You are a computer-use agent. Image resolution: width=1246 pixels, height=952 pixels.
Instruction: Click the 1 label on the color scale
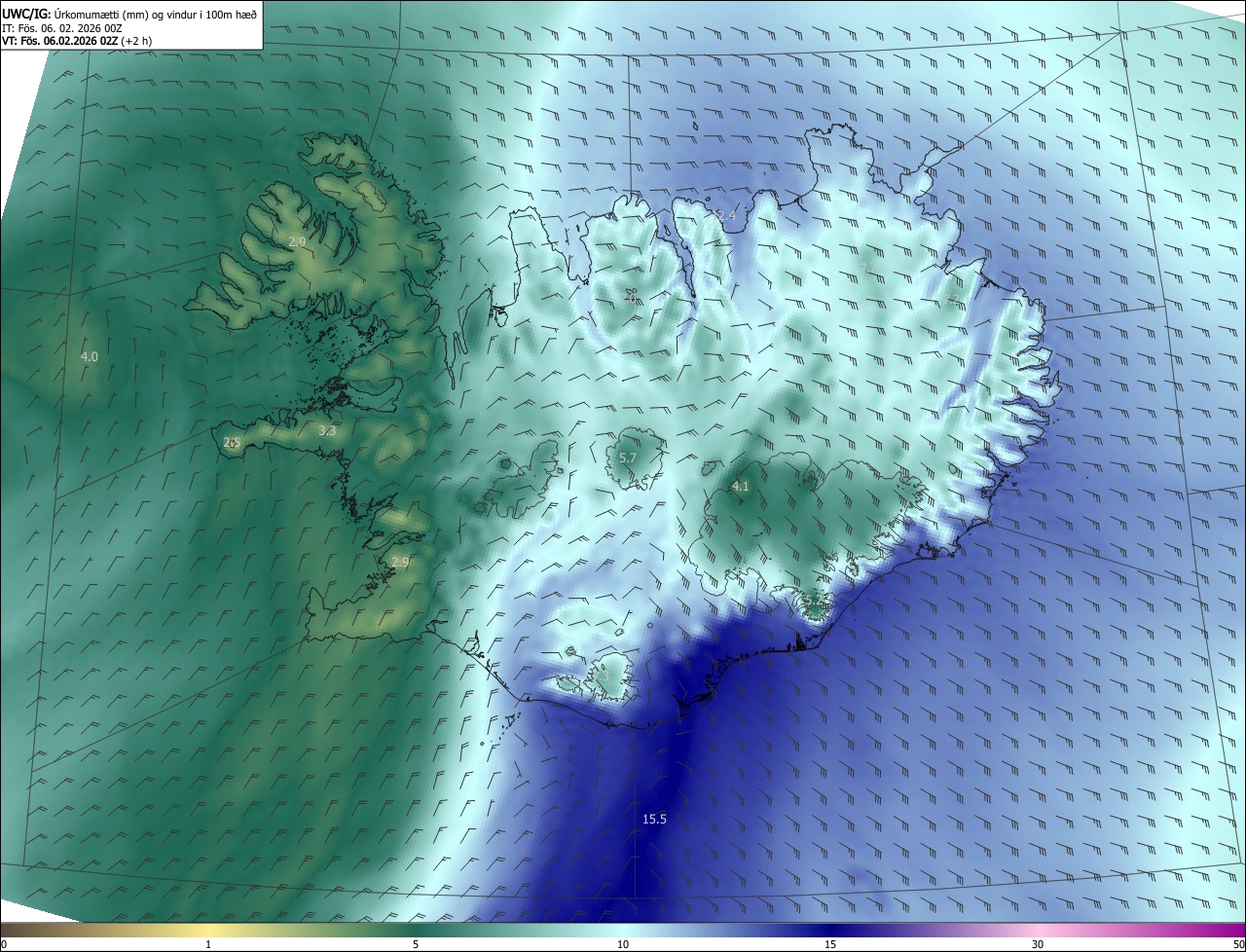pos(208,944)
